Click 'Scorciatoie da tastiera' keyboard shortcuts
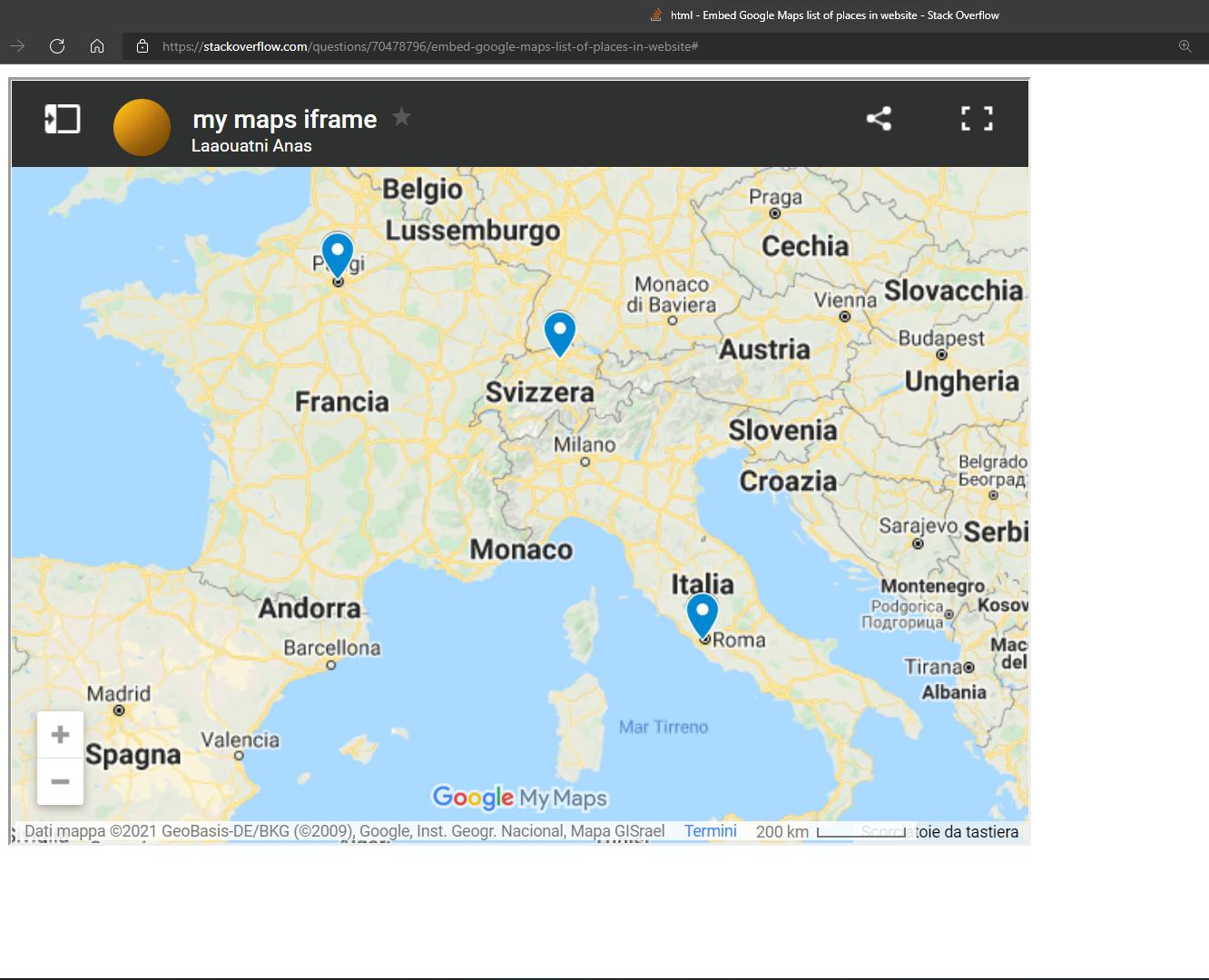Viewport: 1209px width, 980px height. (940, 832)
